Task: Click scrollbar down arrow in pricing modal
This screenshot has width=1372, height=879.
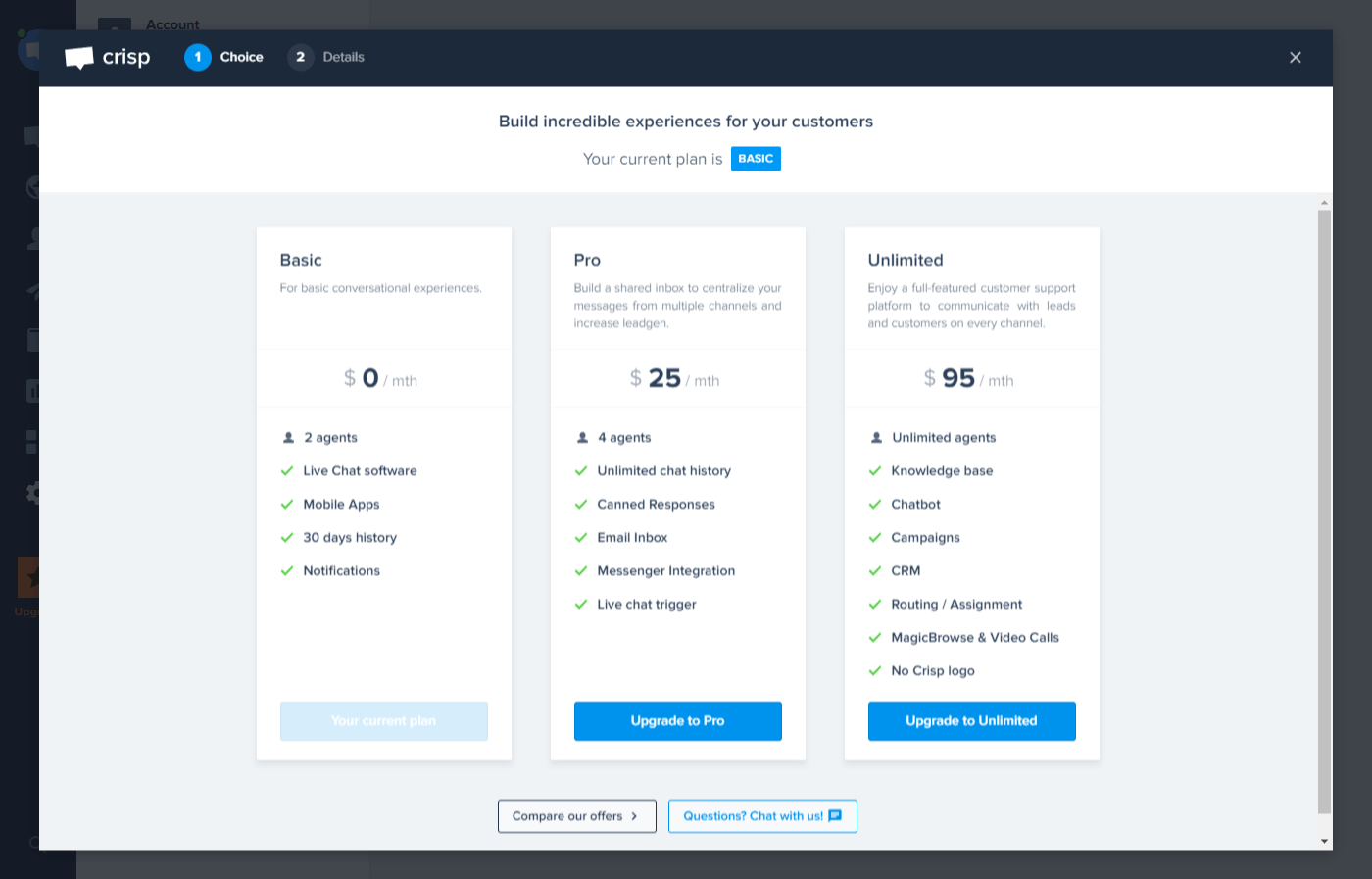Action: pyautogui.click(x=1324, y=841)
